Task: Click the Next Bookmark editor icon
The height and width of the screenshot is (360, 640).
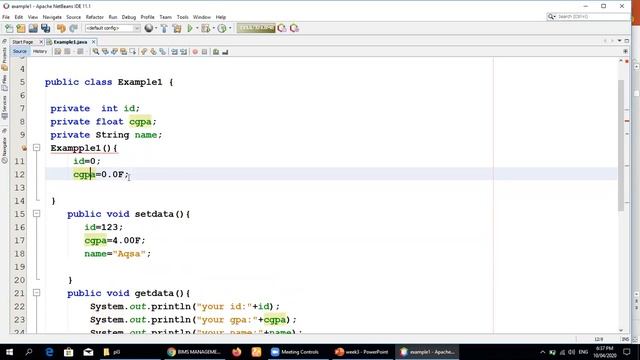Action: (x=153, y=51)
